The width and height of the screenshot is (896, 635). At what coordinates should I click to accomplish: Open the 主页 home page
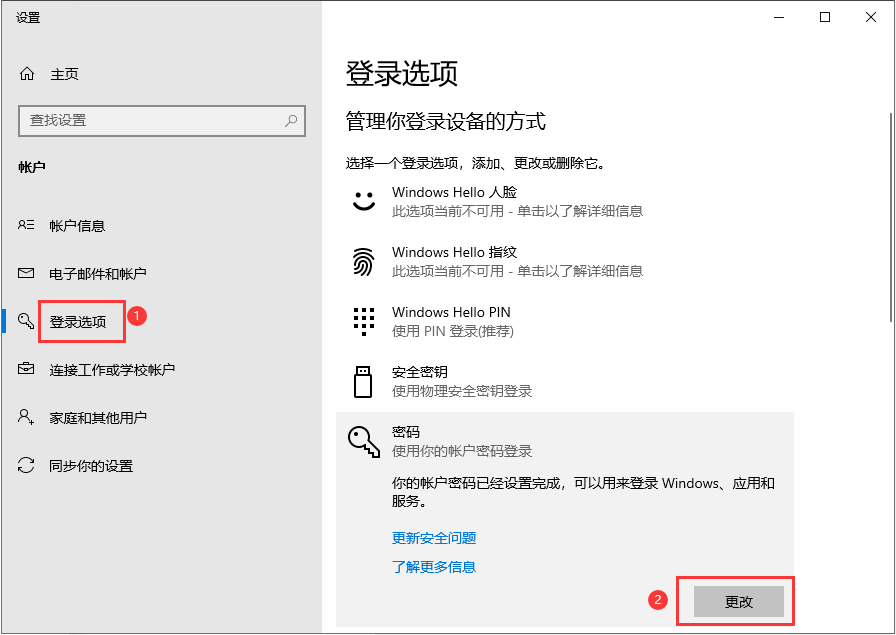click(x=64, y=74)
